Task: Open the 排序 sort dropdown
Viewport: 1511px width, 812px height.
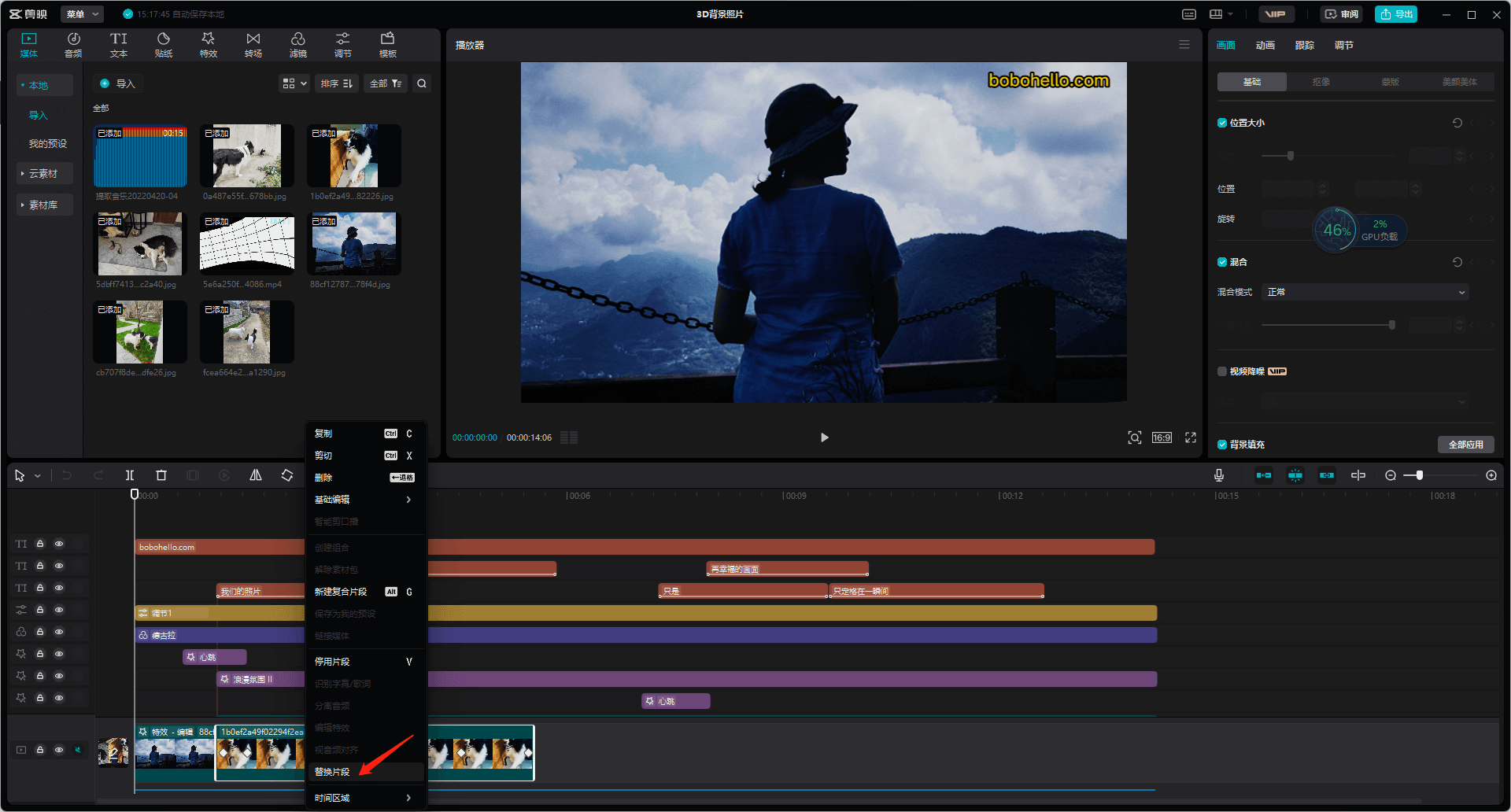Action: pos(337,83)
